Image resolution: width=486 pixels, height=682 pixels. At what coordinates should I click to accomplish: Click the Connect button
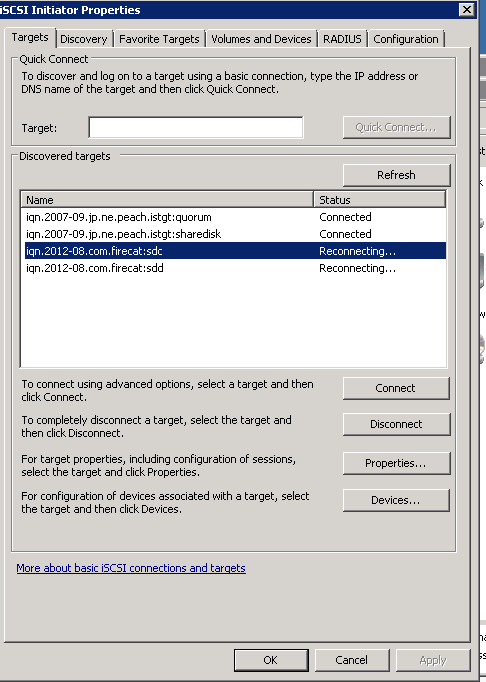[x=396, y=388]
